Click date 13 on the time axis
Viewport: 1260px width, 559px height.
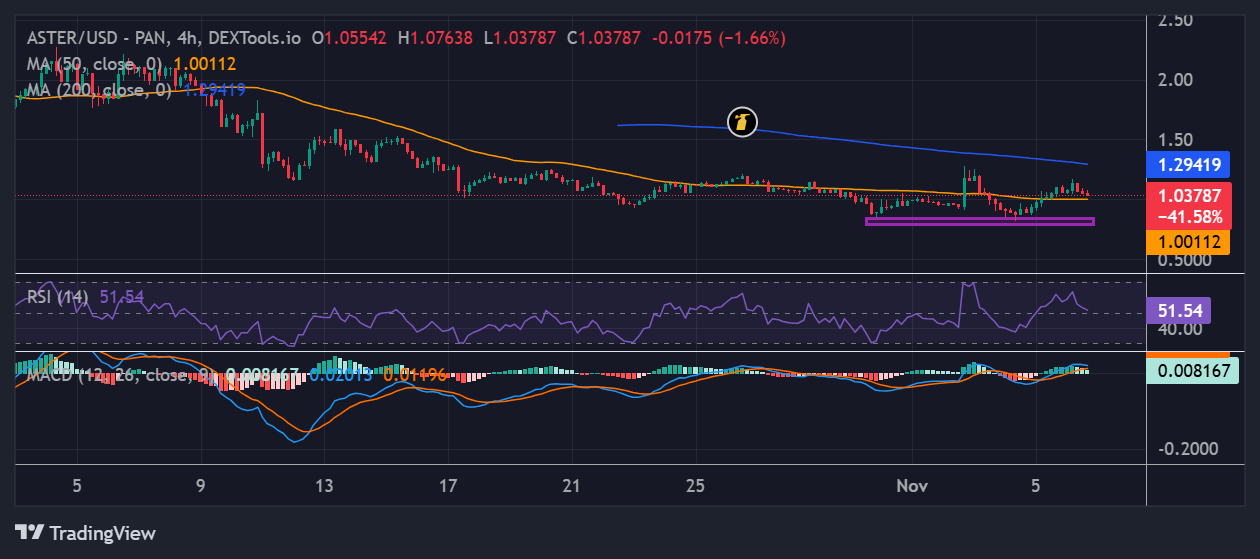tap(324, 486)
